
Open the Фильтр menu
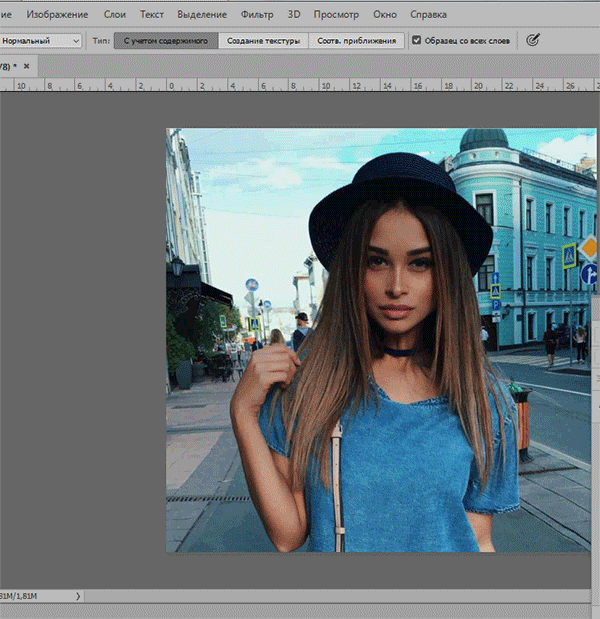[257, 15]
